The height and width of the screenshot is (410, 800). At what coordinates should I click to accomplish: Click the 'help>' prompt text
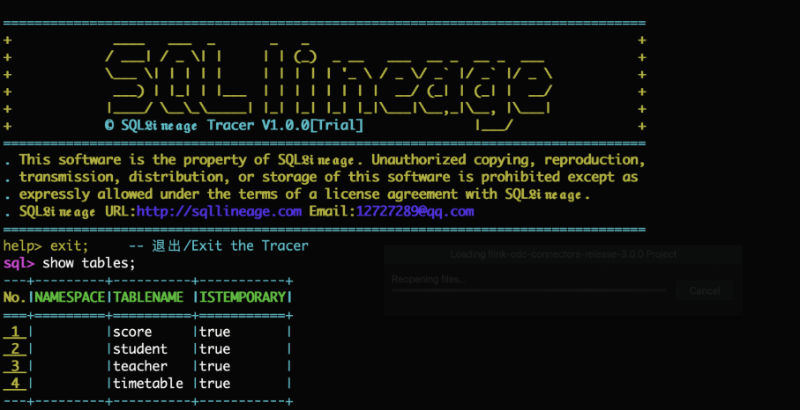point(22,246)
